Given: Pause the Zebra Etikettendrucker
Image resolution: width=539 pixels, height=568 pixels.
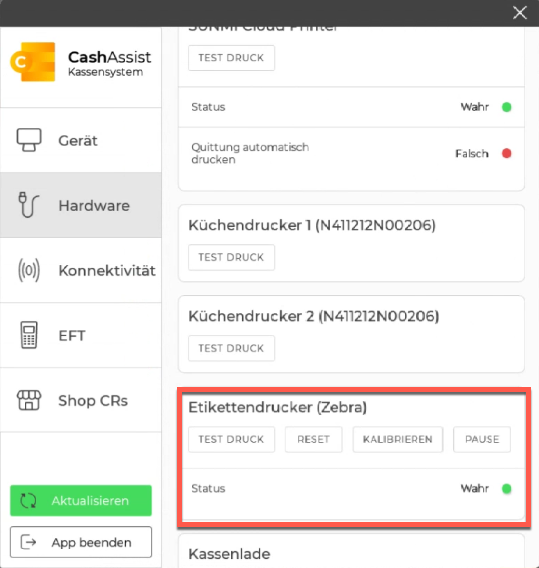Looking at the screenshot, I should [x=482, y=439].
